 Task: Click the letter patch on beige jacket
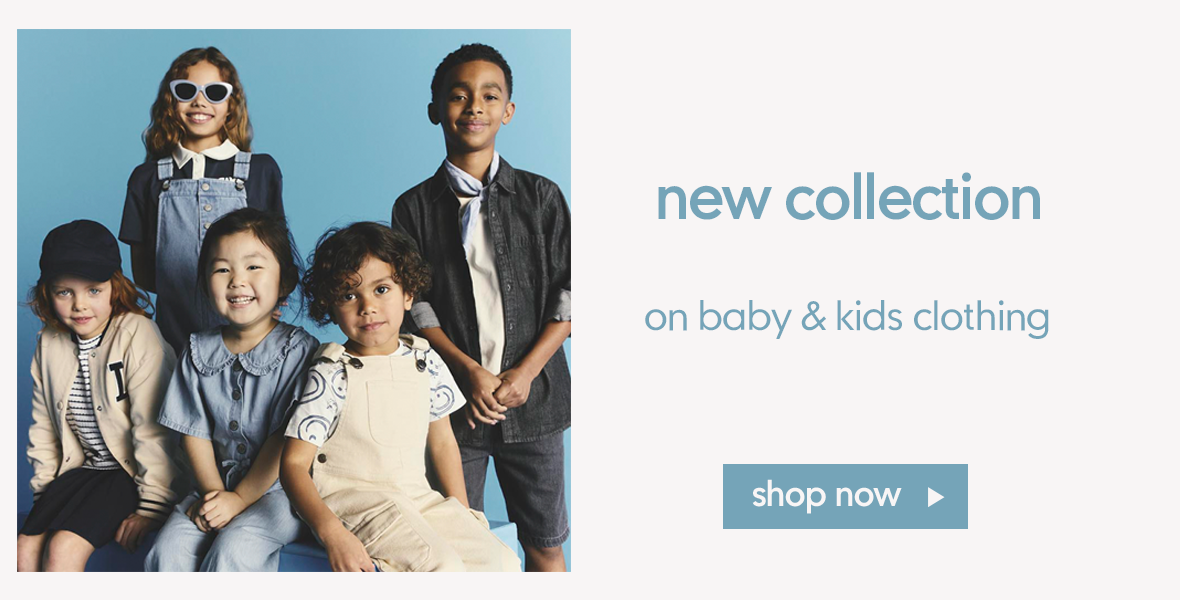coord(119,381)
